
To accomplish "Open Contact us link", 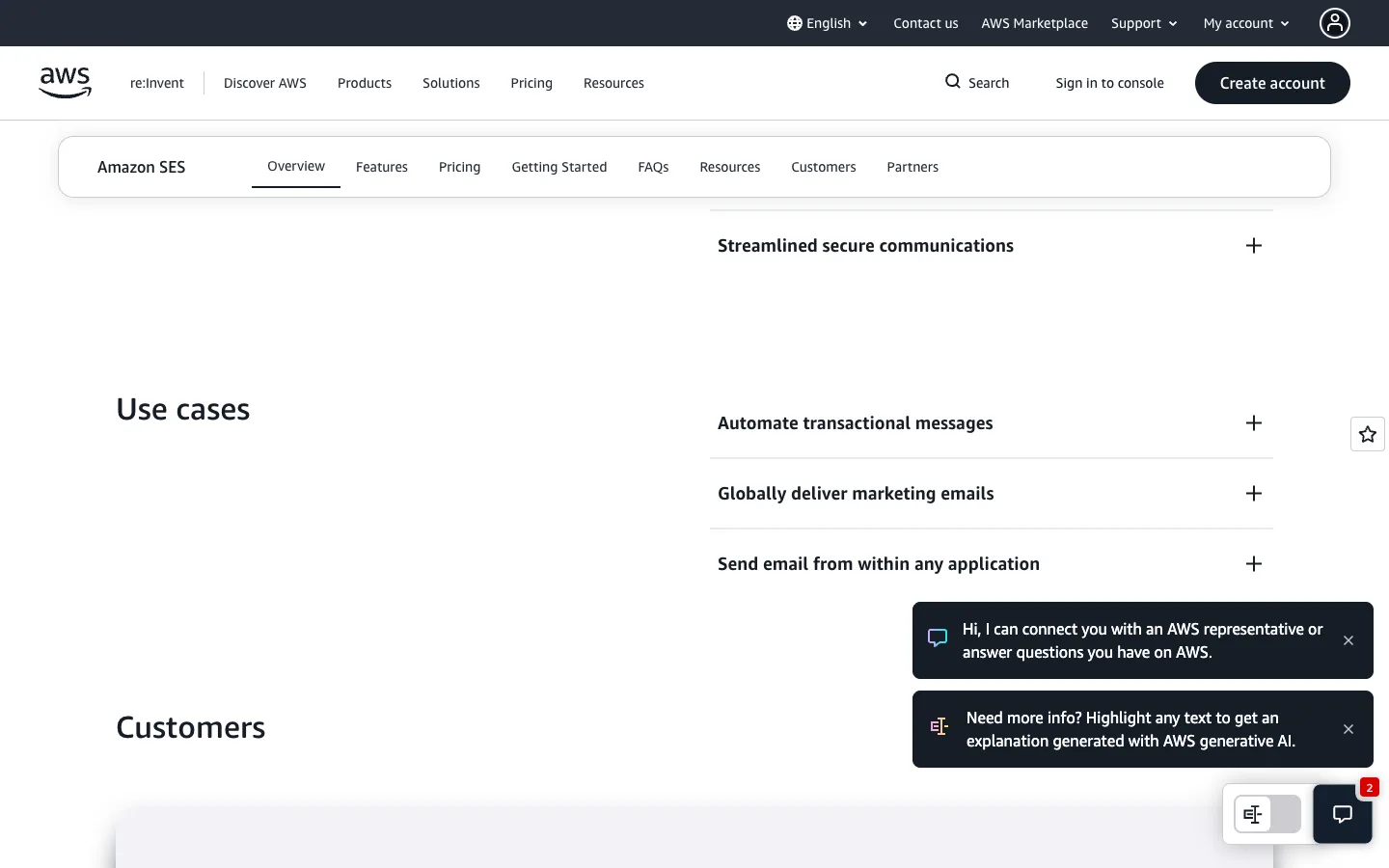I will (x=926, y=23).
